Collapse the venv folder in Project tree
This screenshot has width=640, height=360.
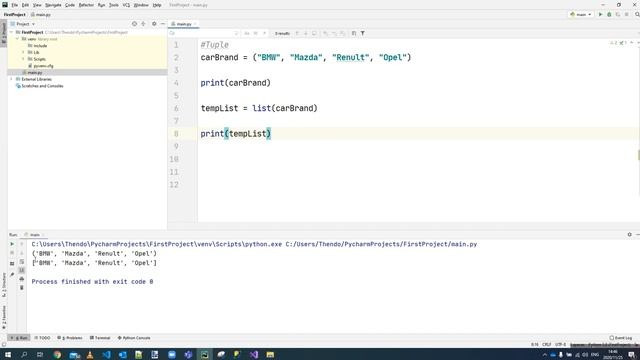point(18,39)
